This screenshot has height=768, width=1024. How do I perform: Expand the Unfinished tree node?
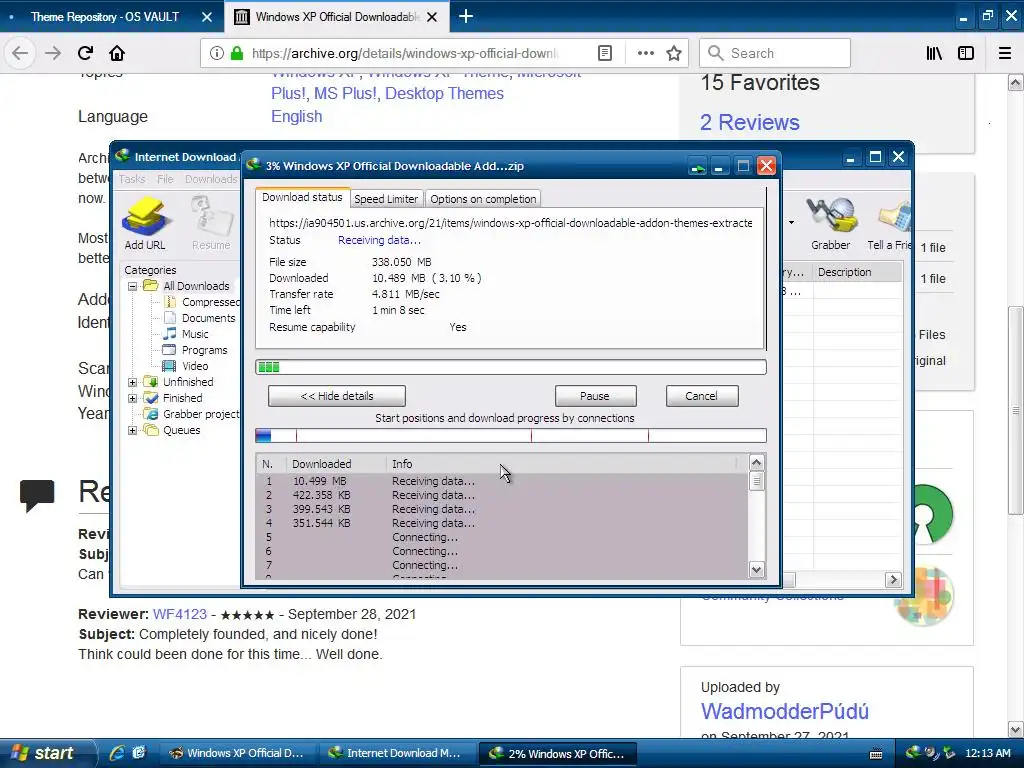[x=133, y=382]
